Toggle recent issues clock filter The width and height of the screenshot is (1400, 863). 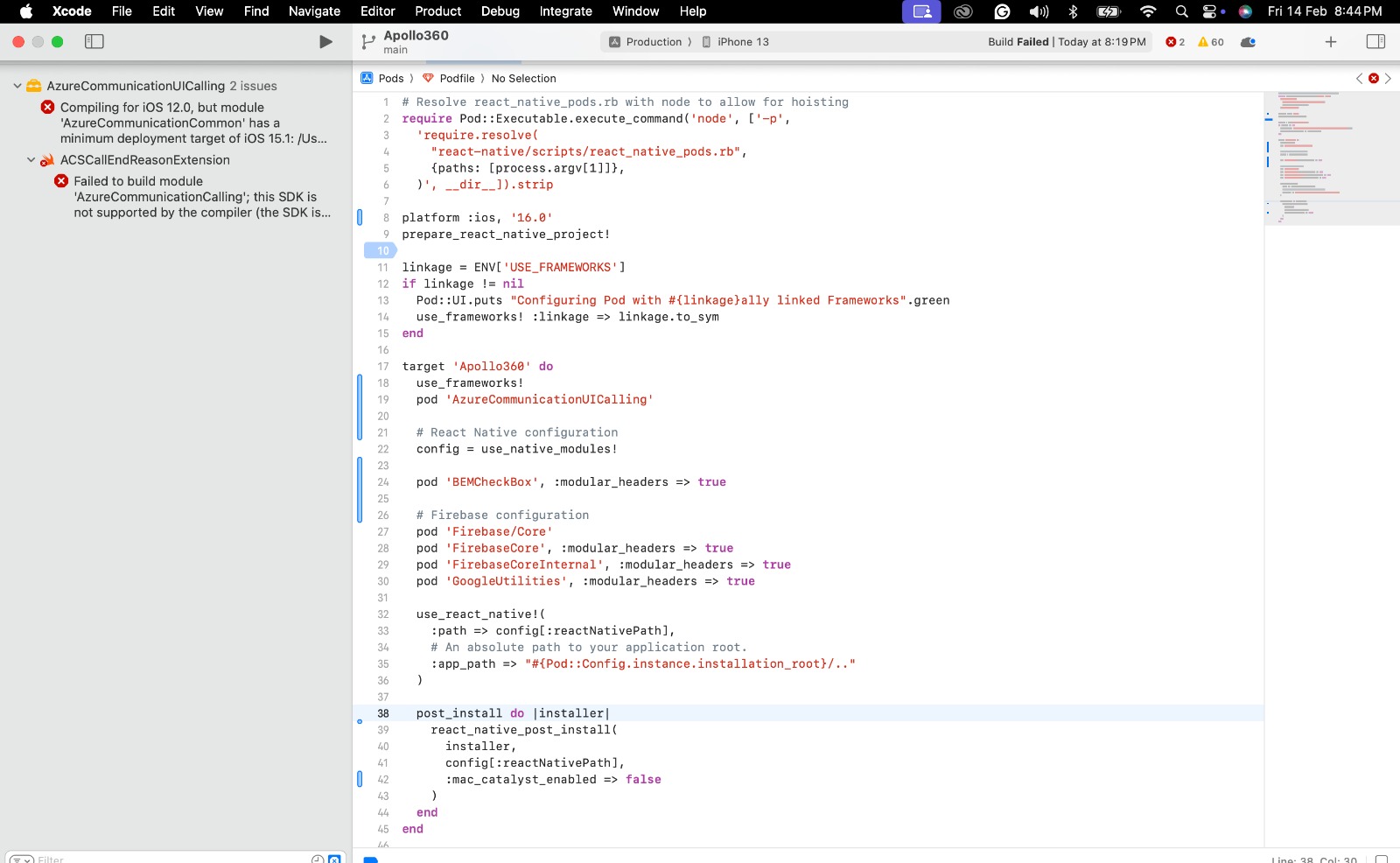318,859
